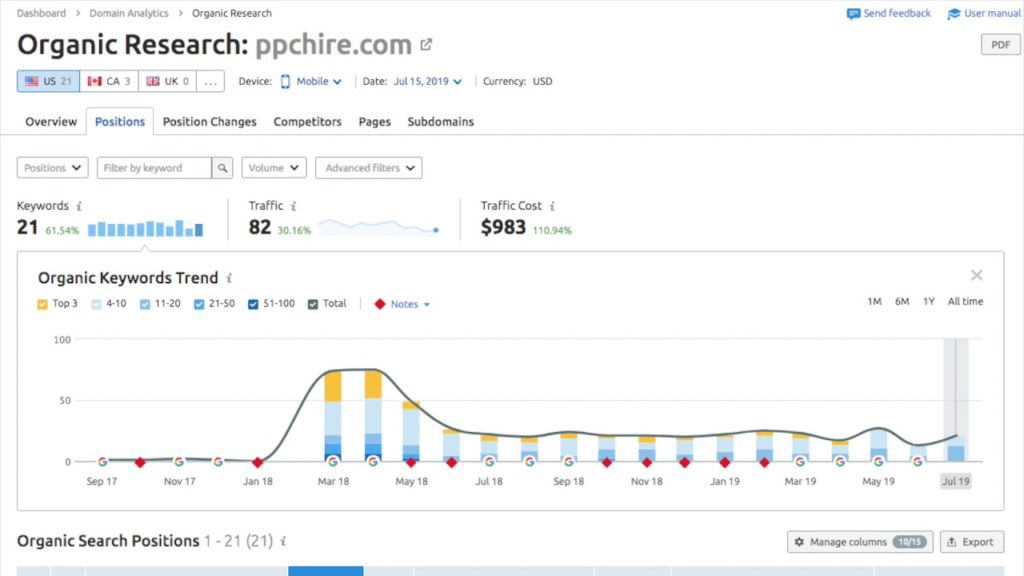Toggle the 21-50 checkbox

click(x=199, y=304)
